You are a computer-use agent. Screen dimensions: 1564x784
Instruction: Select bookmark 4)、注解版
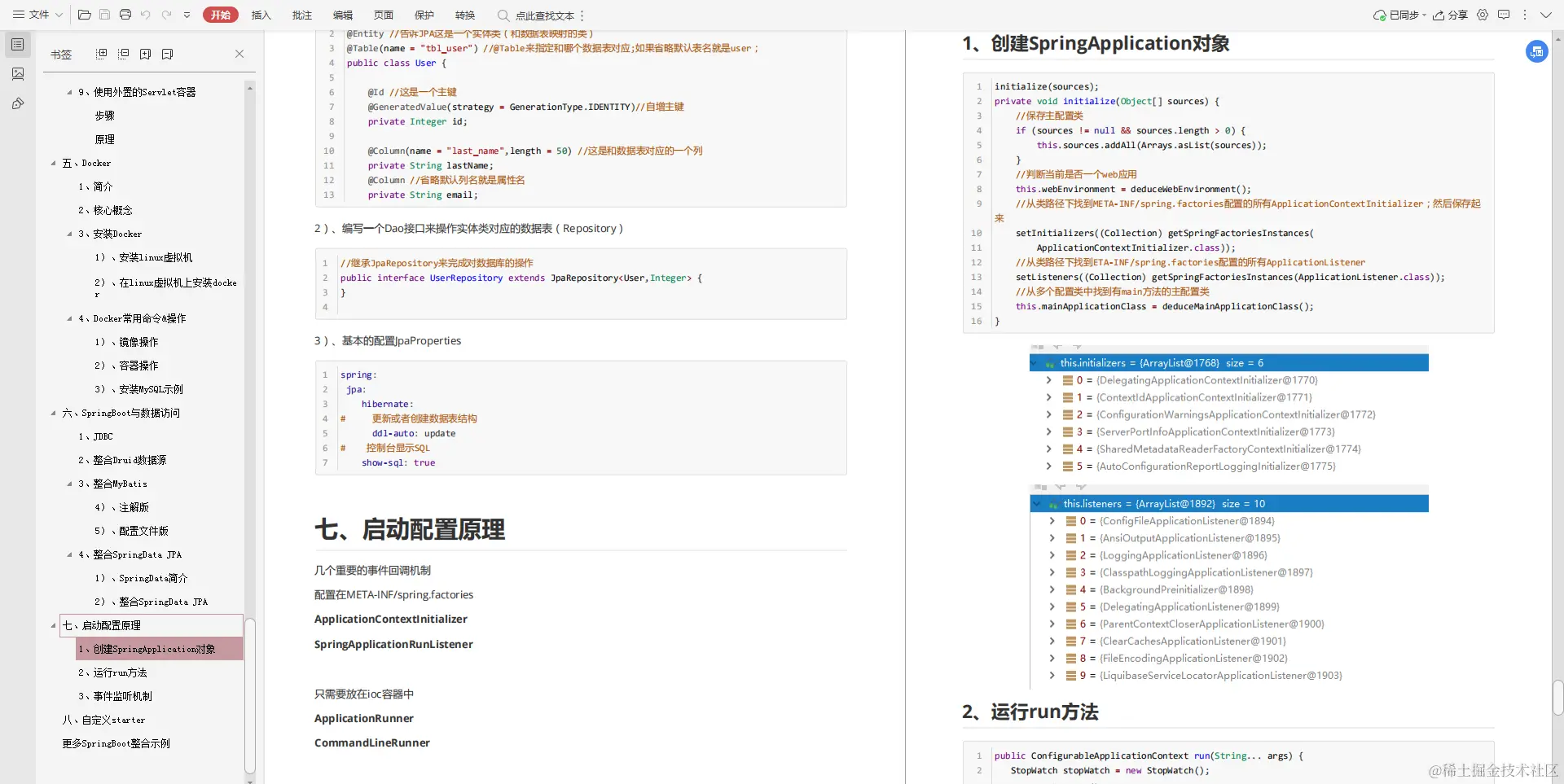click(121, 507)
